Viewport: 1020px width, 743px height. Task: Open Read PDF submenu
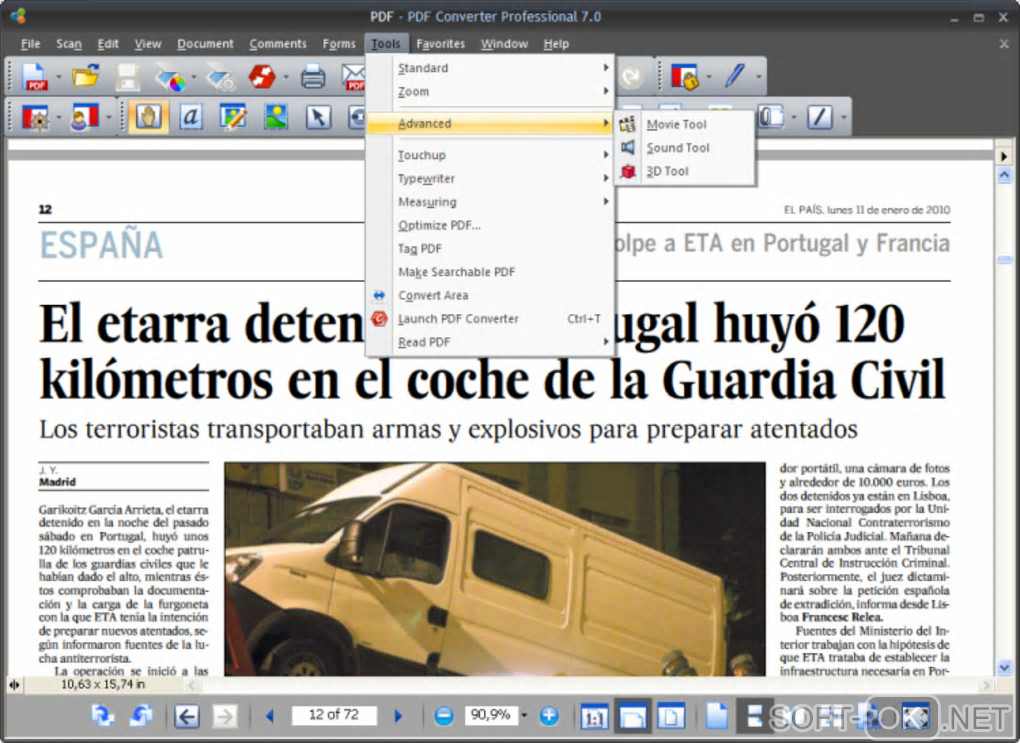pyautogui.click(x=490, y=342)
